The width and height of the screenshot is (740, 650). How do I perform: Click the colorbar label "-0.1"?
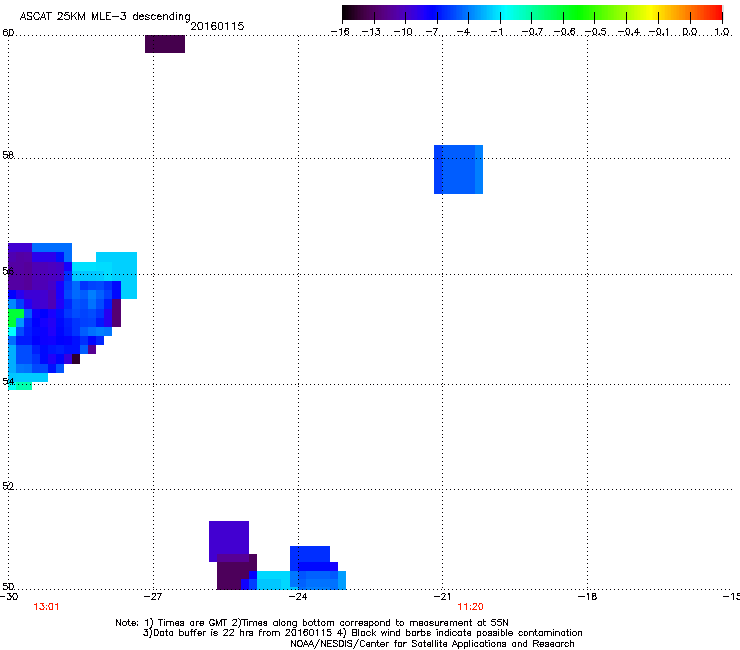659,32
